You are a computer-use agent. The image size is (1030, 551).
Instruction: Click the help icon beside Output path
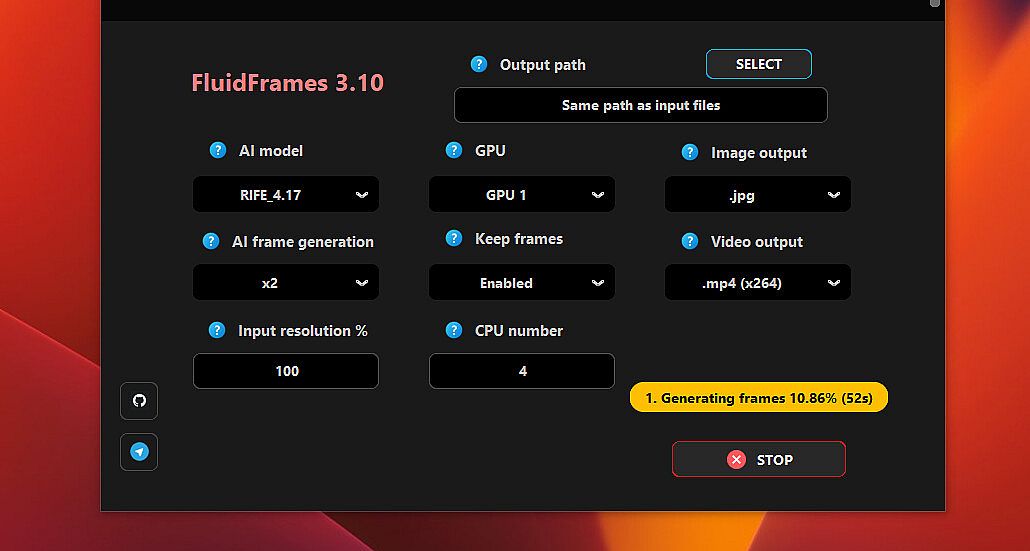point(479,64)
